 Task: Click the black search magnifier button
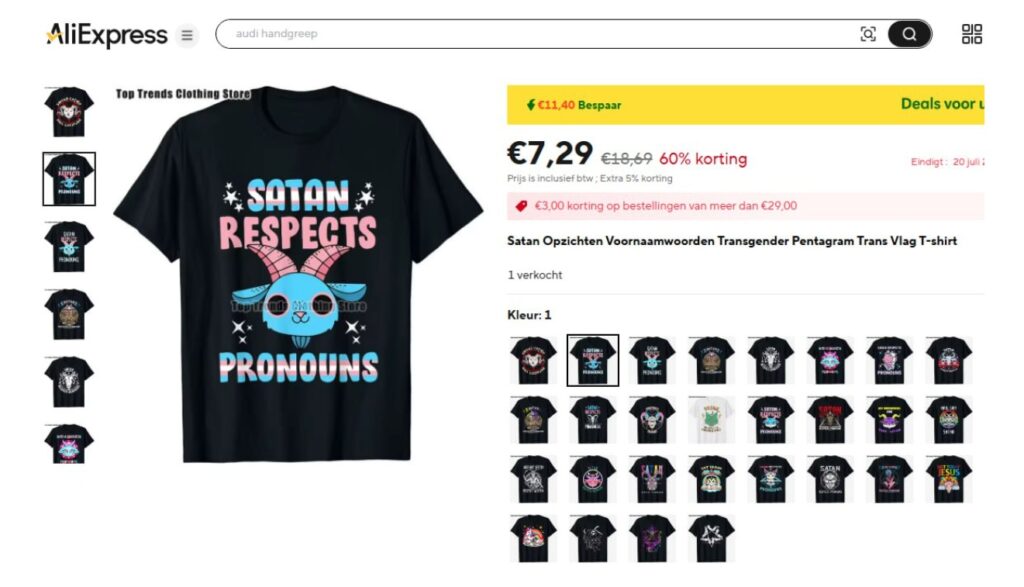(909, 34)
